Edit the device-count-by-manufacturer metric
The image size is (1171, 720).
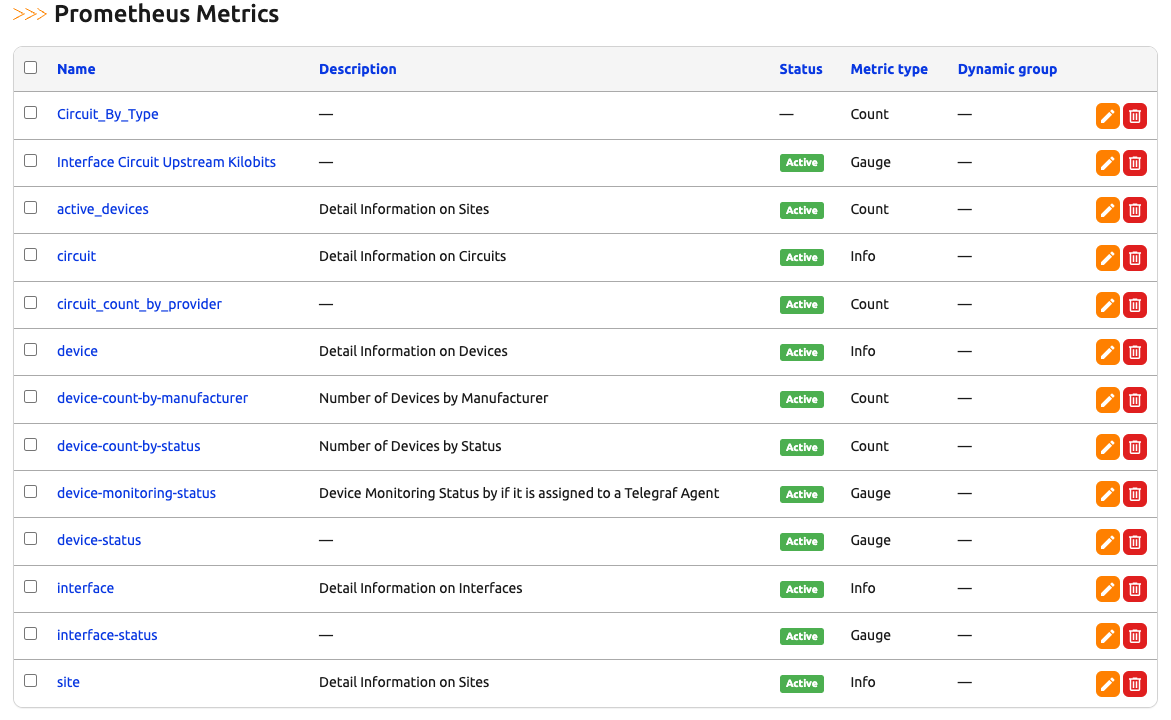(1107, 400)
